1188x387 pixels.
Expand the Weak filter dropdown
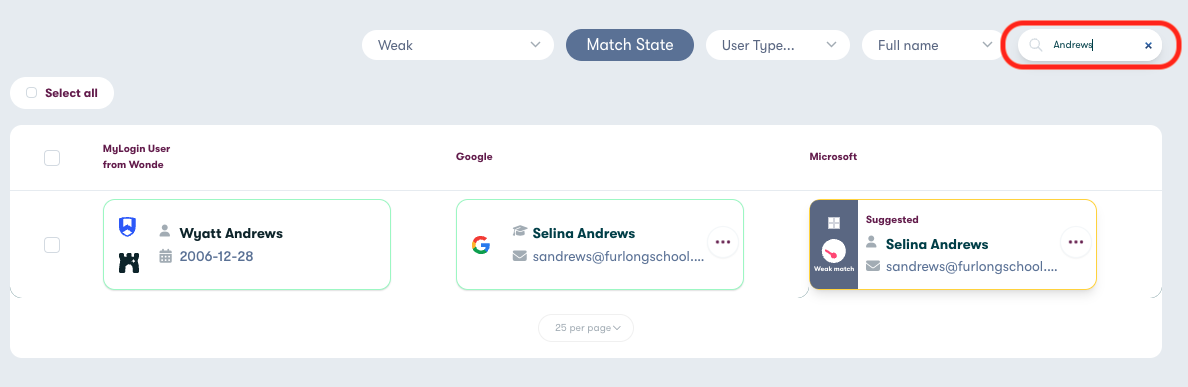click(458, 45)
